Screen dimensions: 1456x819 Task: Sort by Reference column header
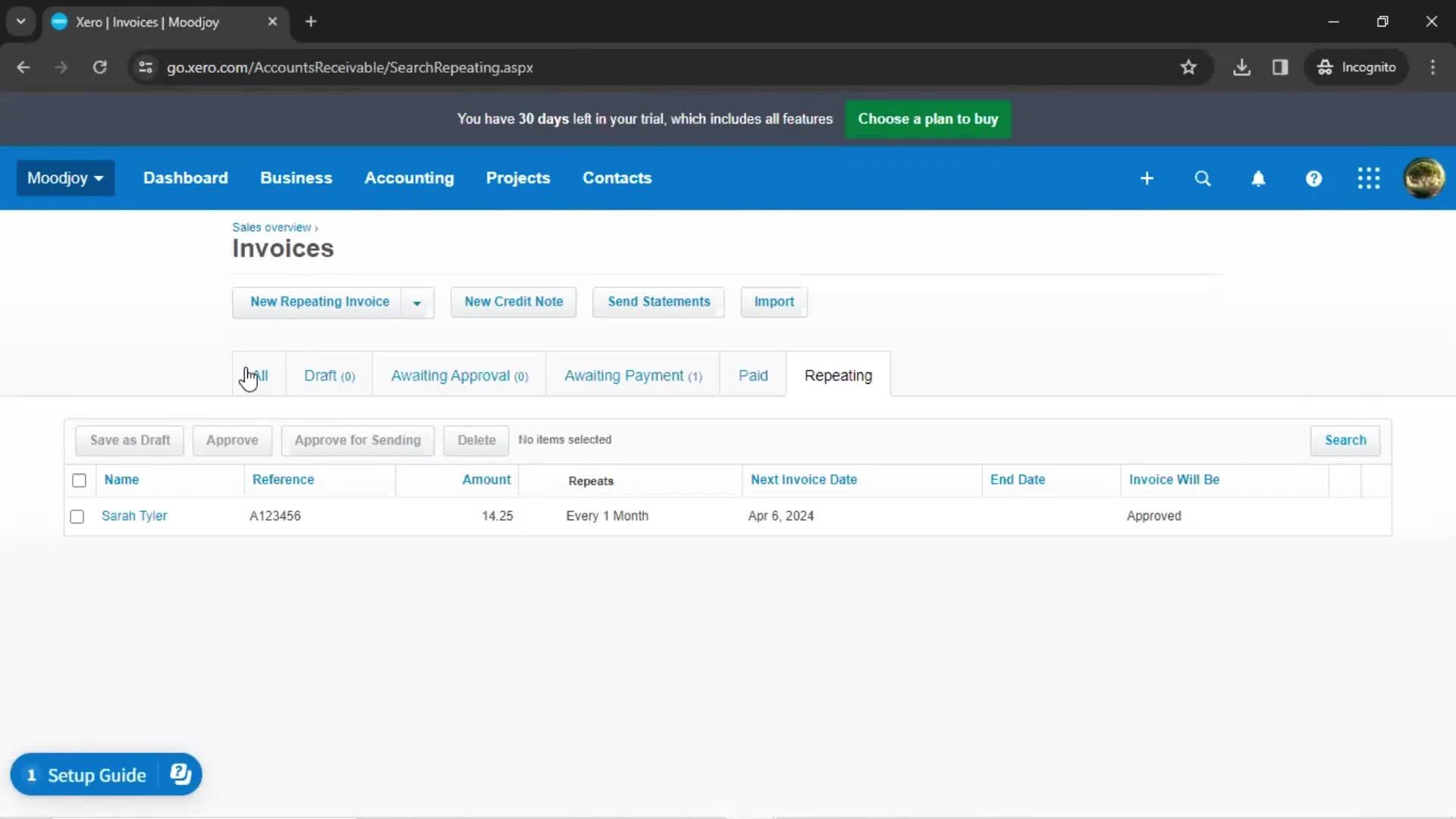pyautogui.click(x=283, y=480)
